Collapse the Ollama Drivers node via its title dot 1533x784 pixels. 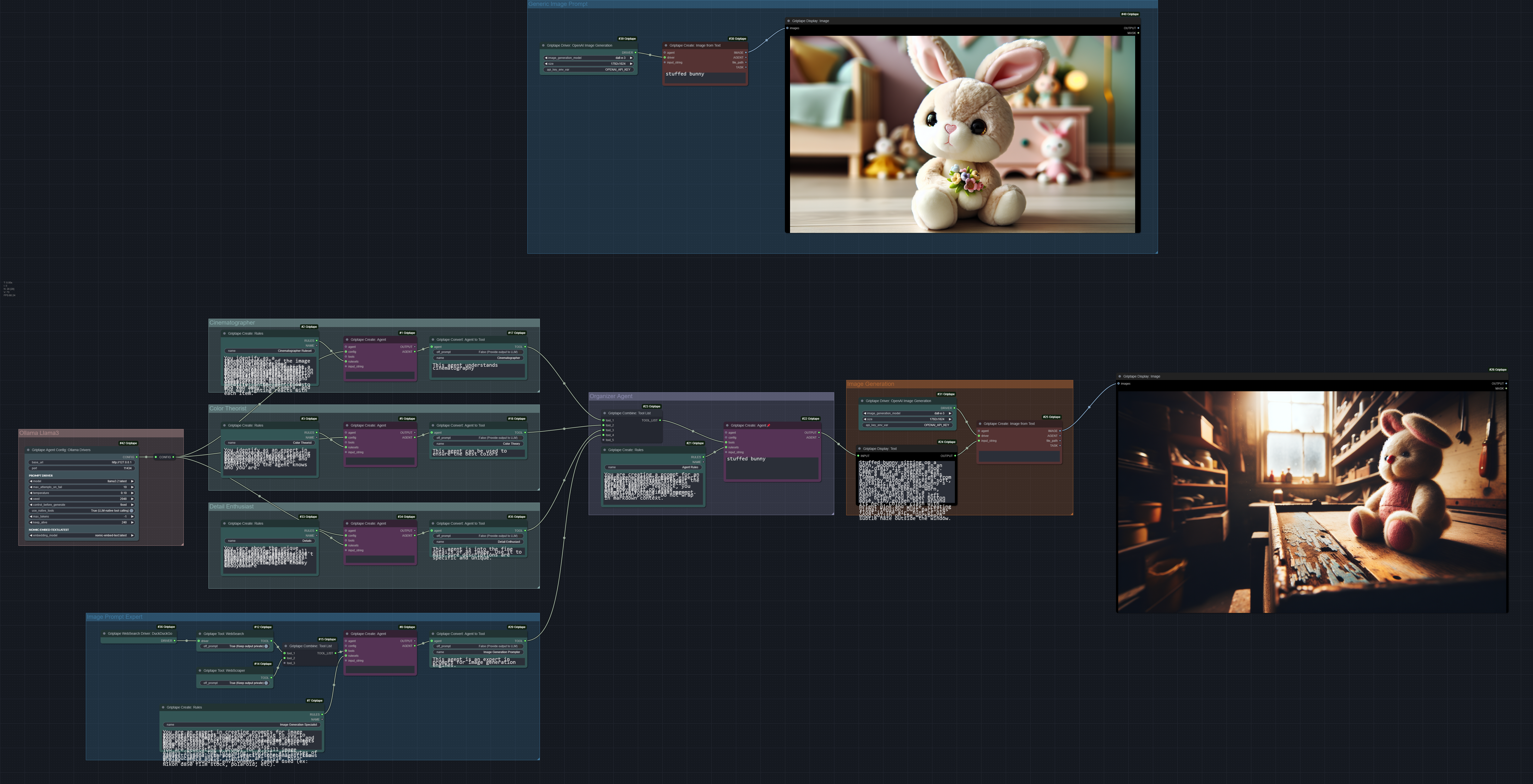[x=28, y=450]
